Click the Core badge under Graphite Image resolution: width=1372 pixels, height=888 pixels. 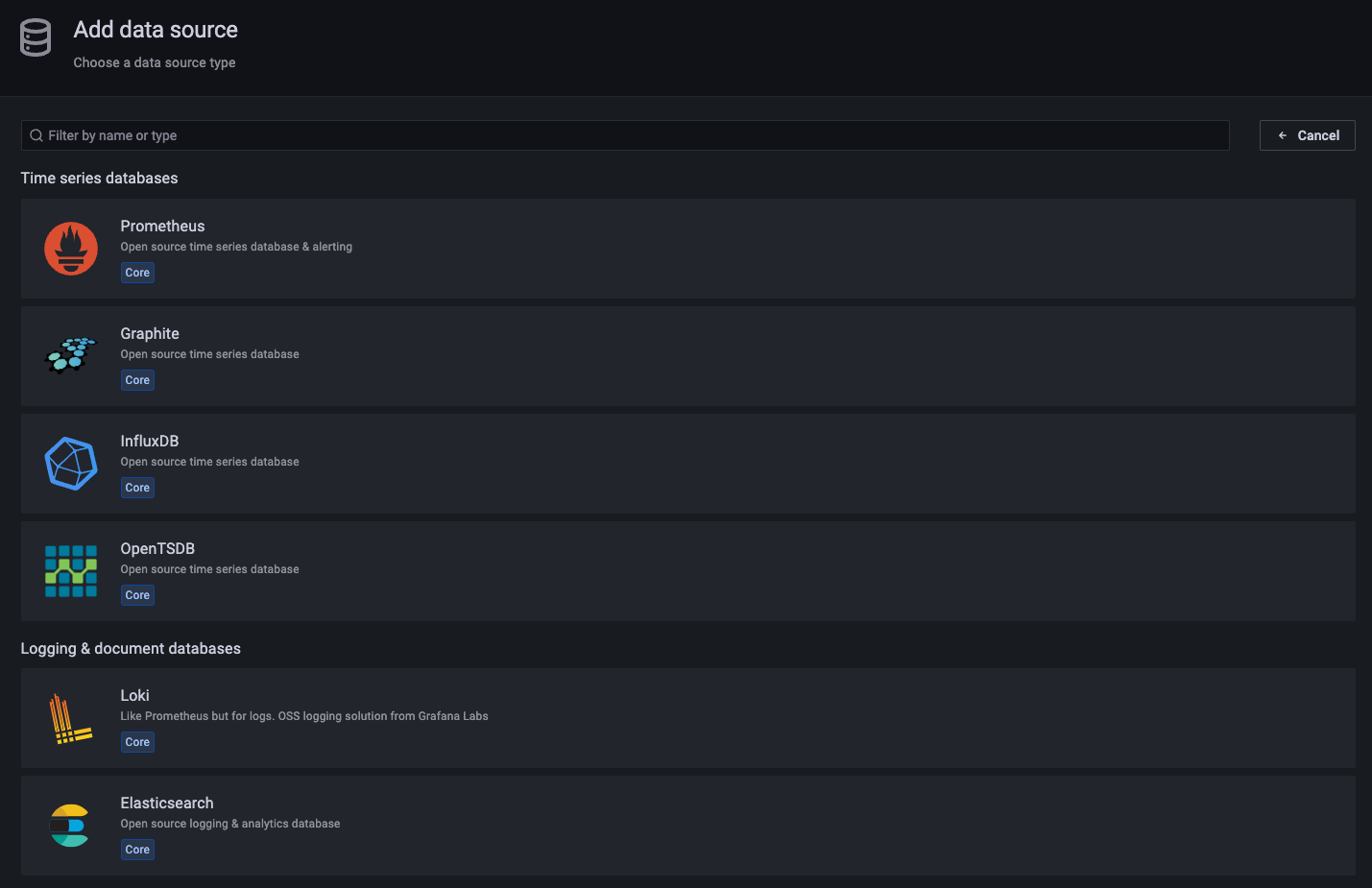click(137, 380)
